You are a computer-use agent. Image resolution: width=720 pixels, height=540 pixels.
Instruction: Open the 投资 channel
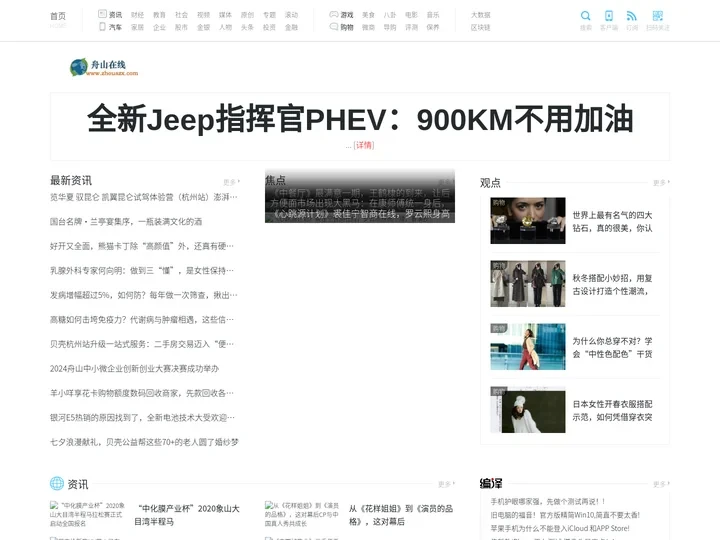pyautogui.click(x=270, y=27)
